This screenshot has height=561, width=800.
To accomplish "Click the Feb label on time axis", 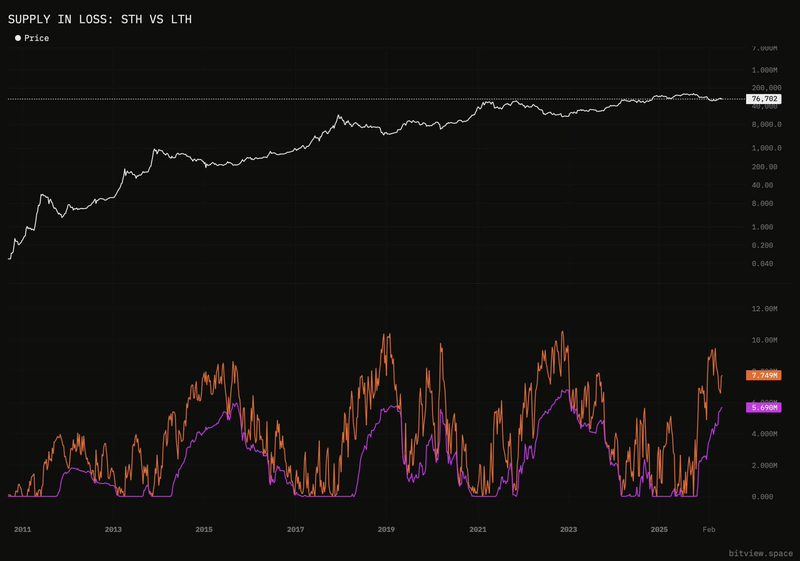I will click(x=709, y=529).
